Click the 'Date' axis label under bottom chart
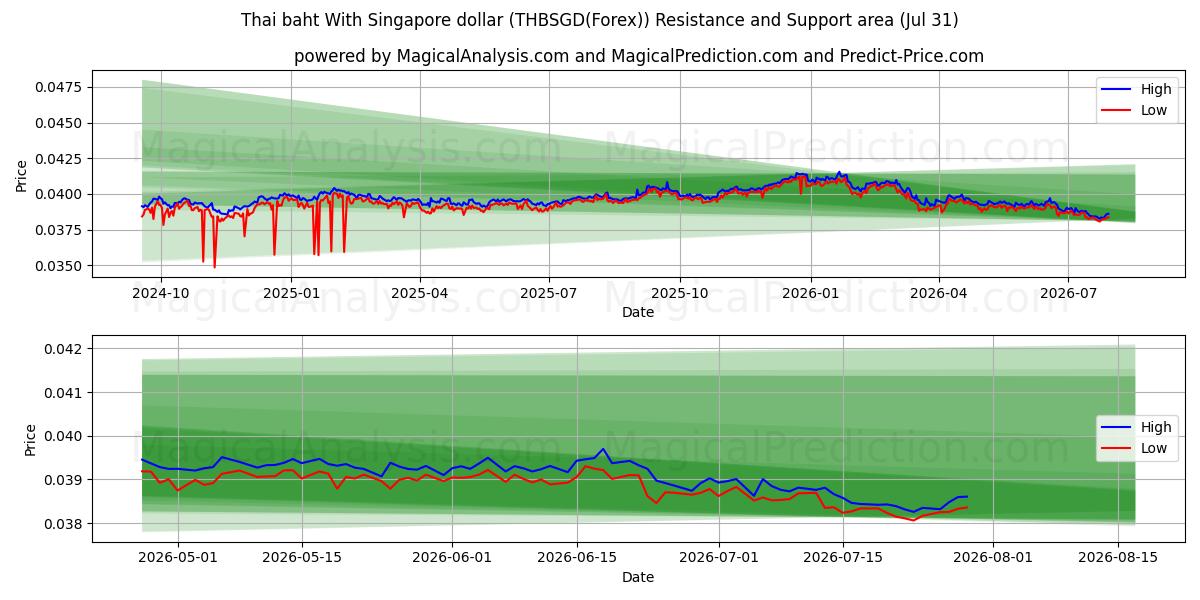This screenshot has width=1200, height=600. (x=638, y=577)
